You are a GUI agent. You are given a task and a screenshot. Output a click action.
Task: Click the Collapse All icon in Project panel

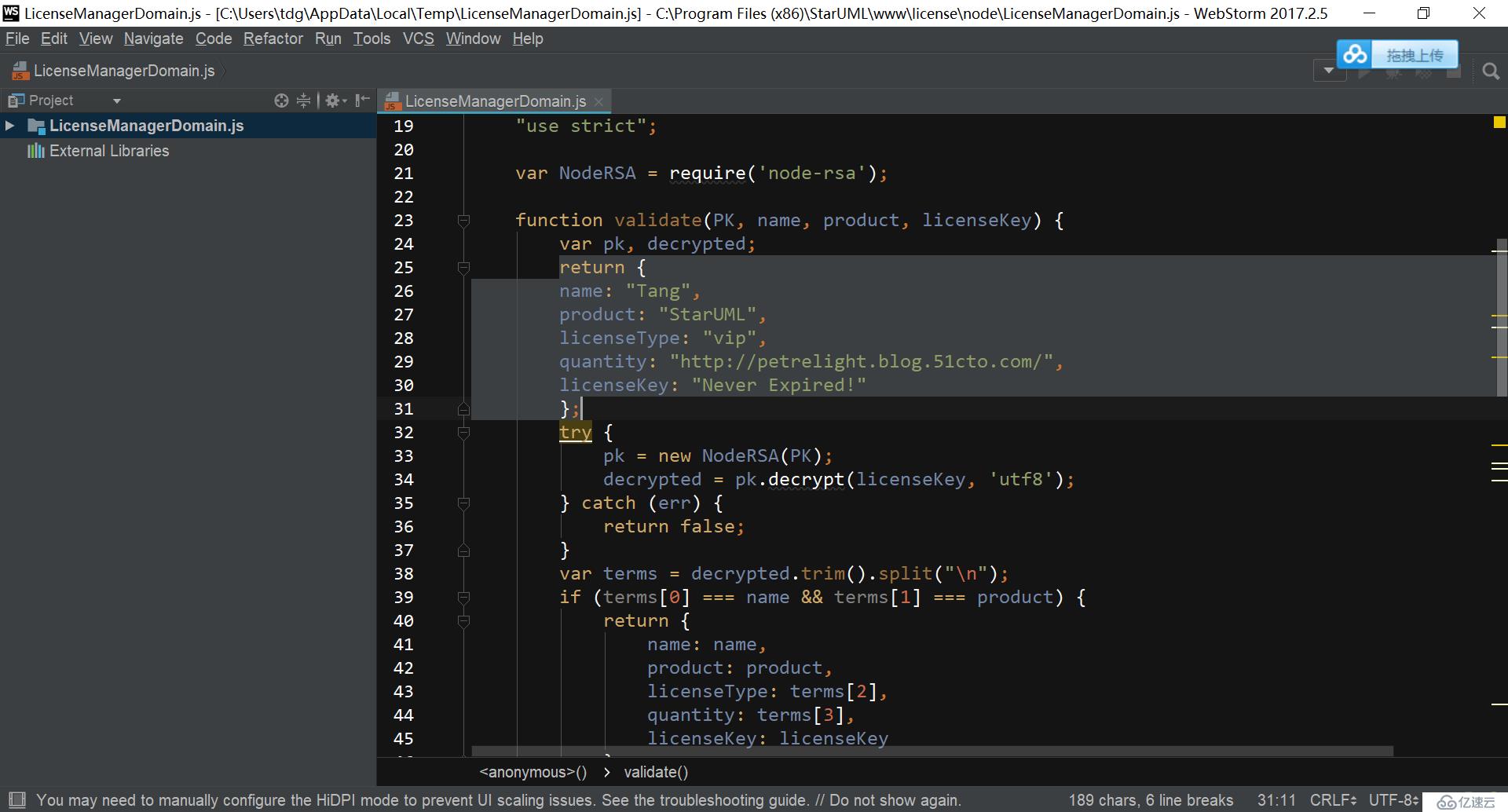pyautogui.click(x=304, y=101)
